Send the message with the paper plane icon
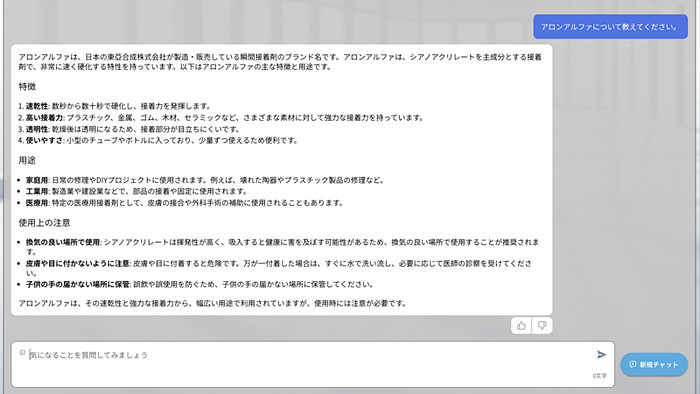Screen dimensions: 700x394 [x=601, y=355]
